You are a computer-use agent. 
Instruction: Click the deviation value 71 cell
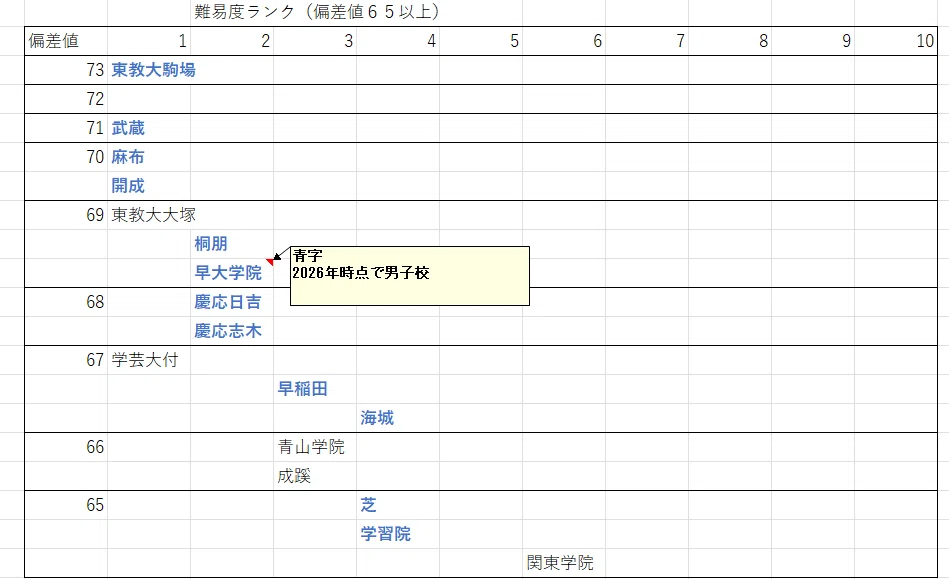coord(66,128)
